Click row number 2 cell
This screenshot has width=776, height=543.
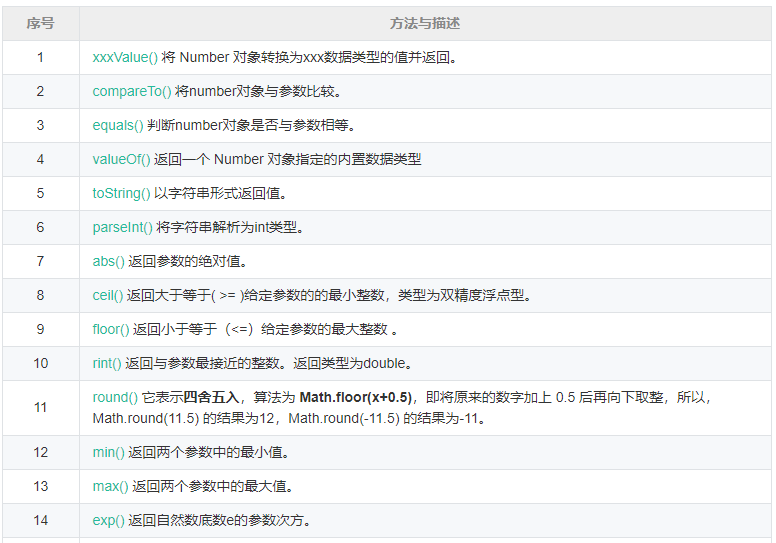tap(41, 92)
